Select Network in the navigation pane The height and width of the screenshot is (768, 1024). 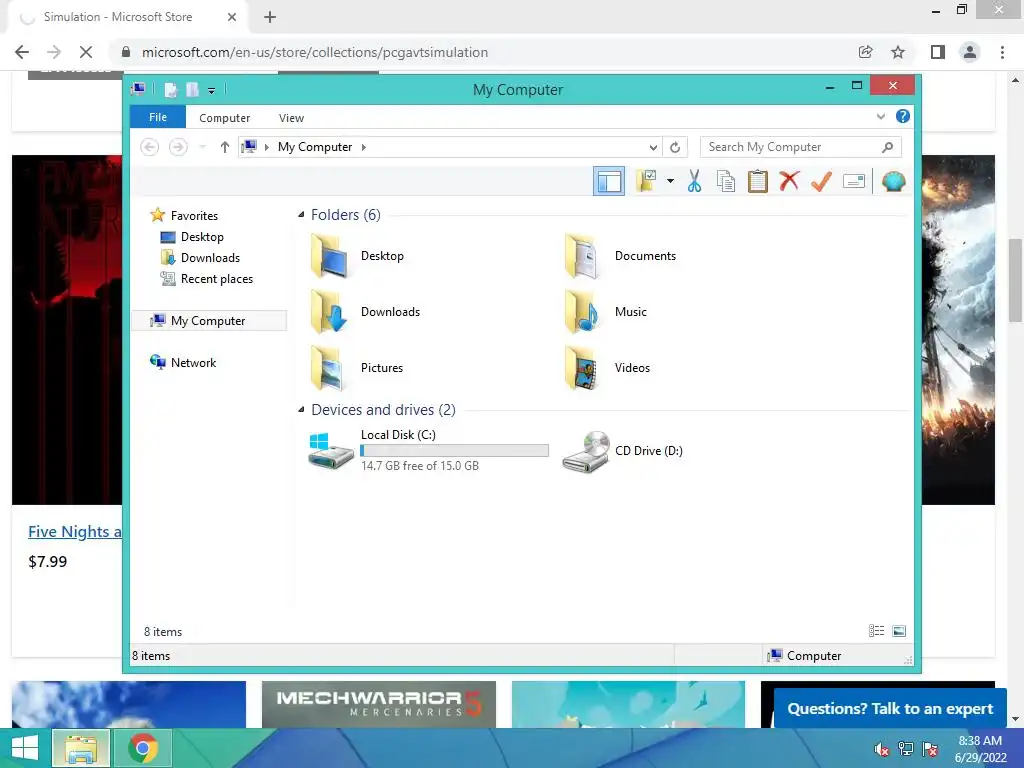tap(193, 362)
